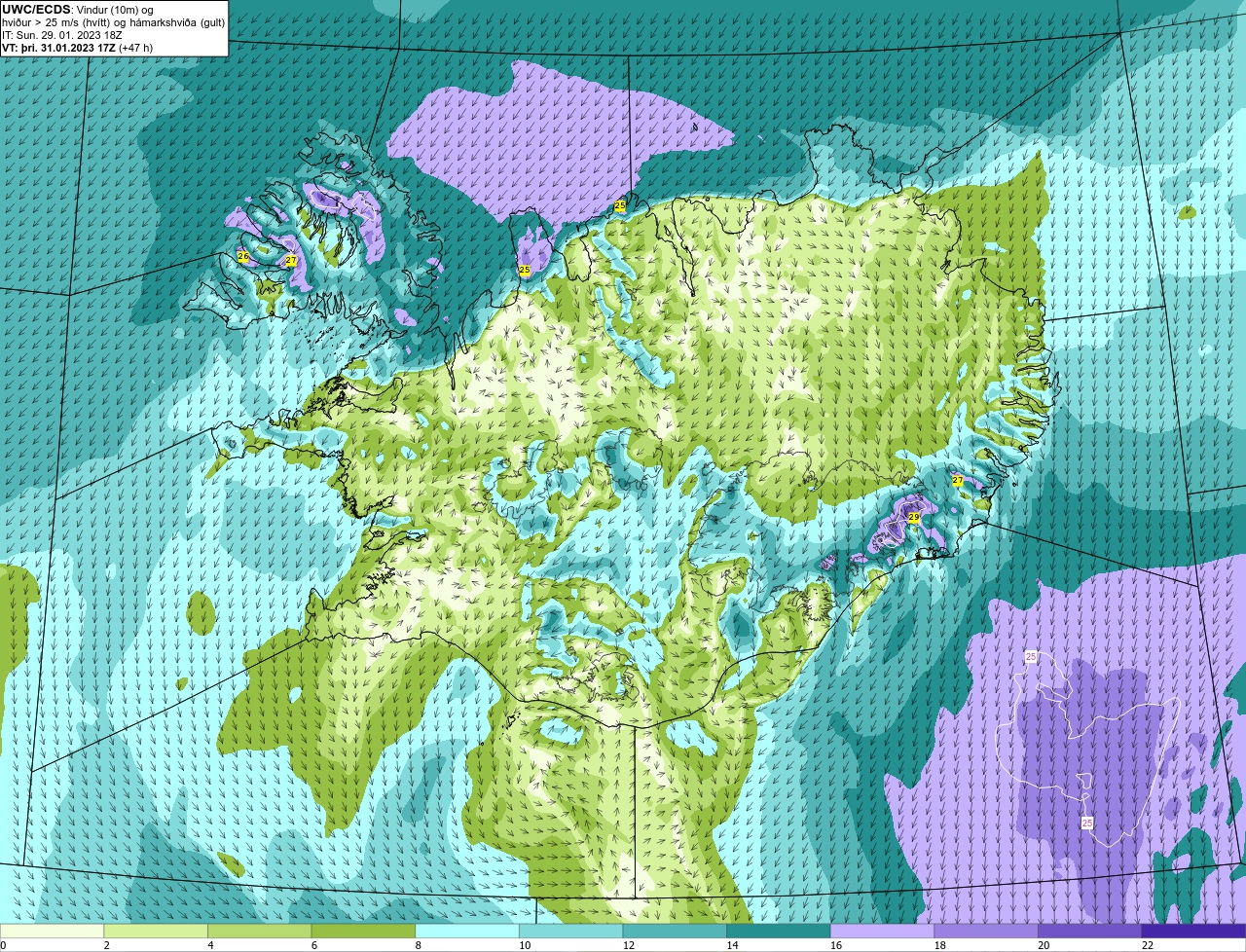Click the yellow 29 max gust label

tap(913, 518)
